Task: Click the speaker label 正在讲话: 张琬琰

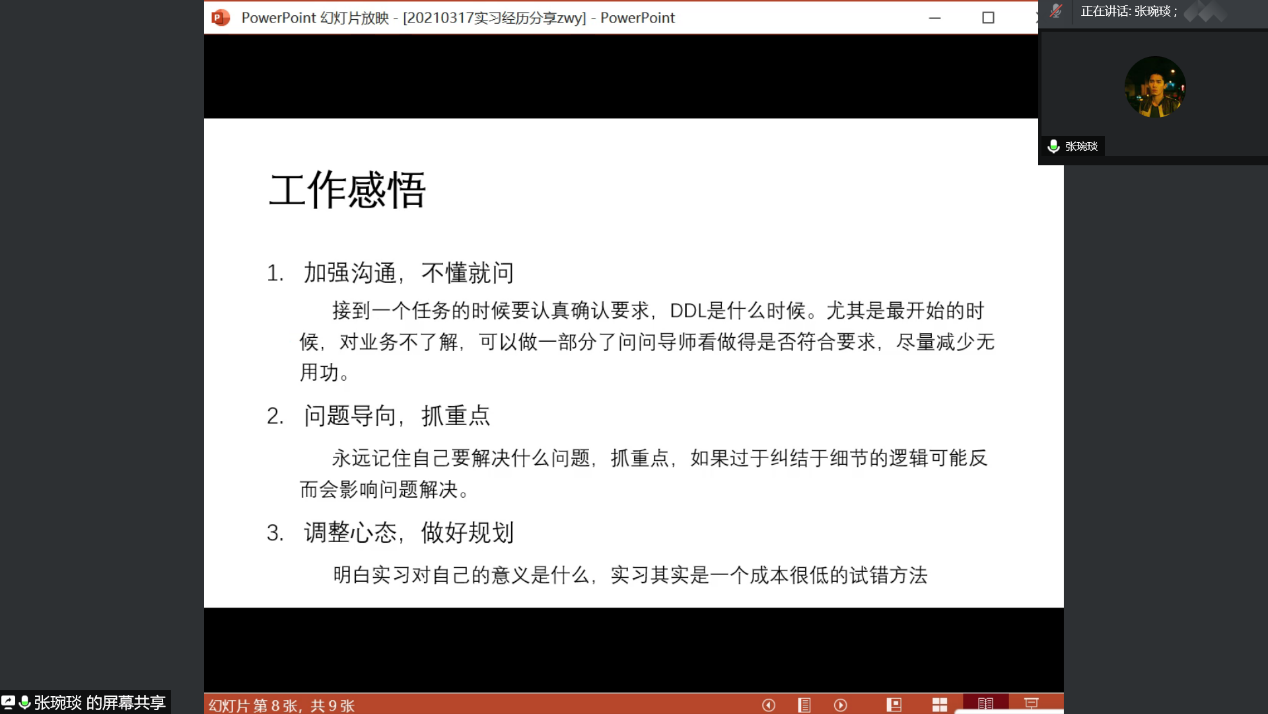Action: tap(1130, 13)
